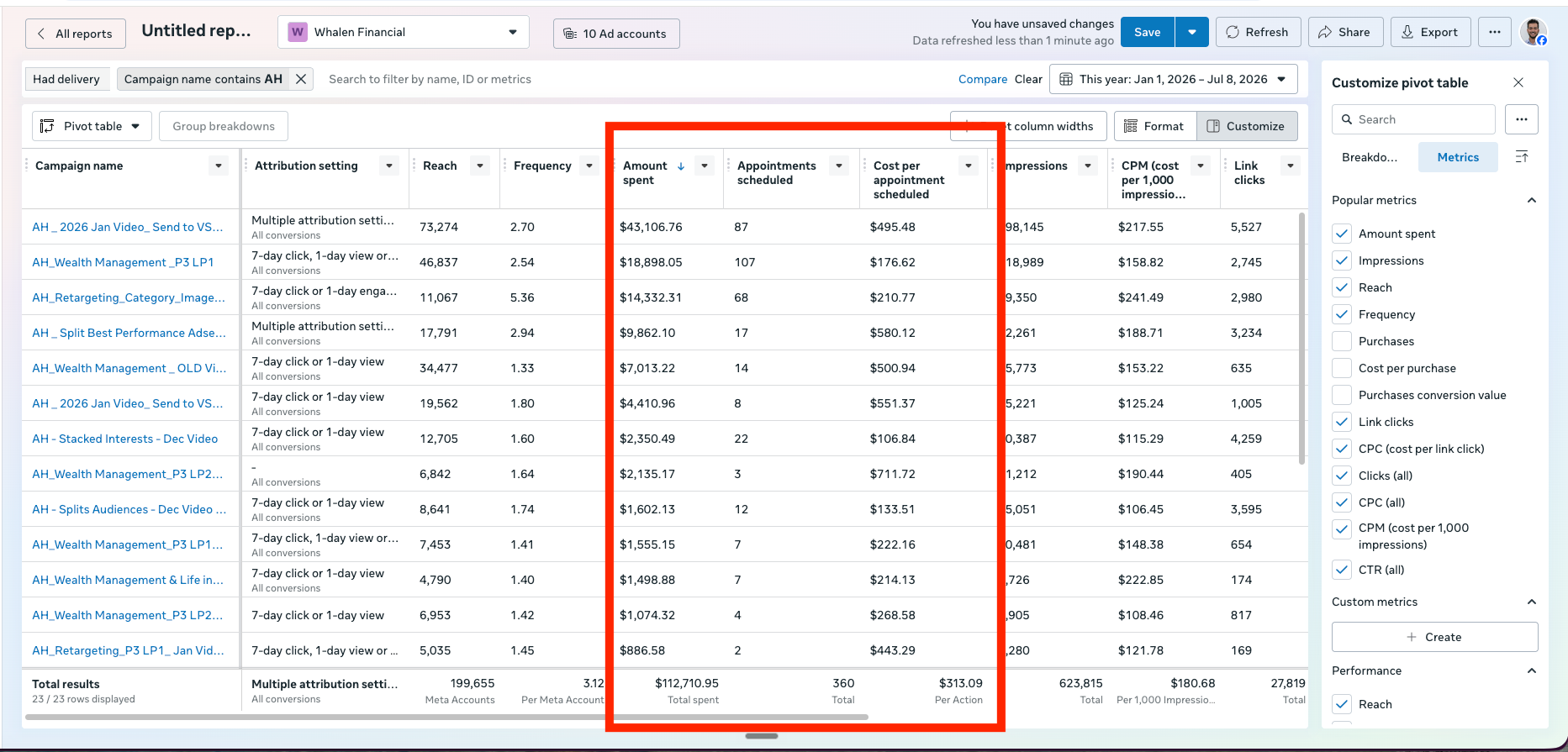Share this report

[1345, 32]
